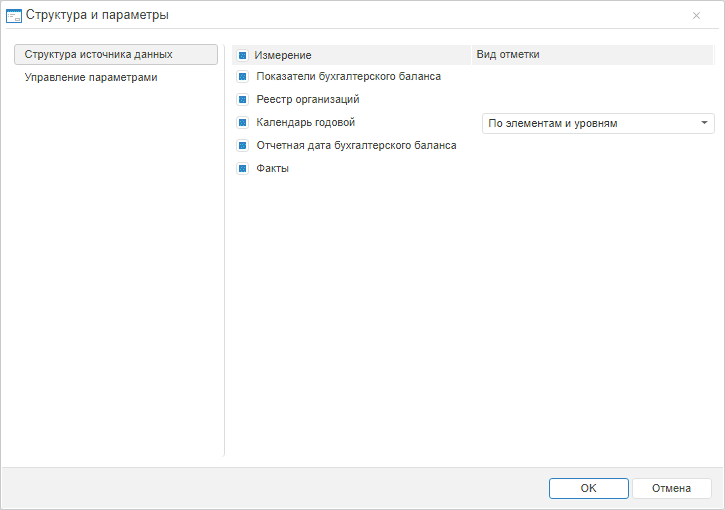Disable the Календарь годовой checkbox
This screenshot has width=725, height=510.
(x=242, y=122)
